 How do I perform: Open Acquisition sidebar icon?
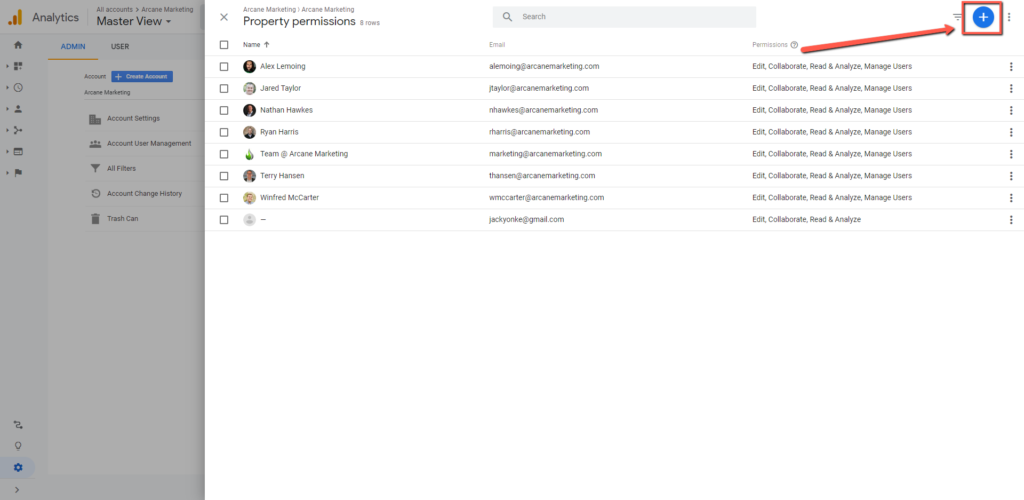[18, 131]
